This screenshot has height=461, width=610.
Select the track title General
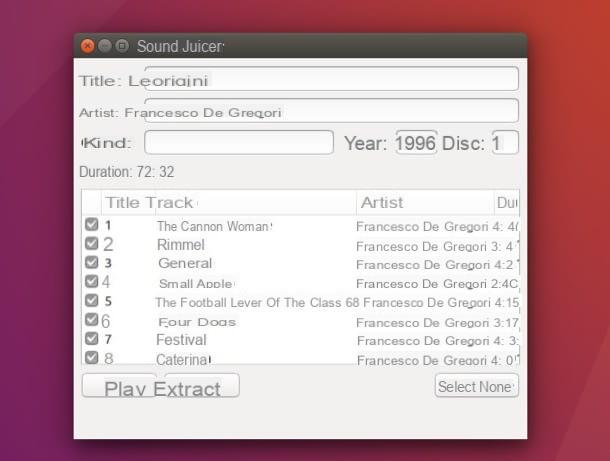tap(185, 263)
